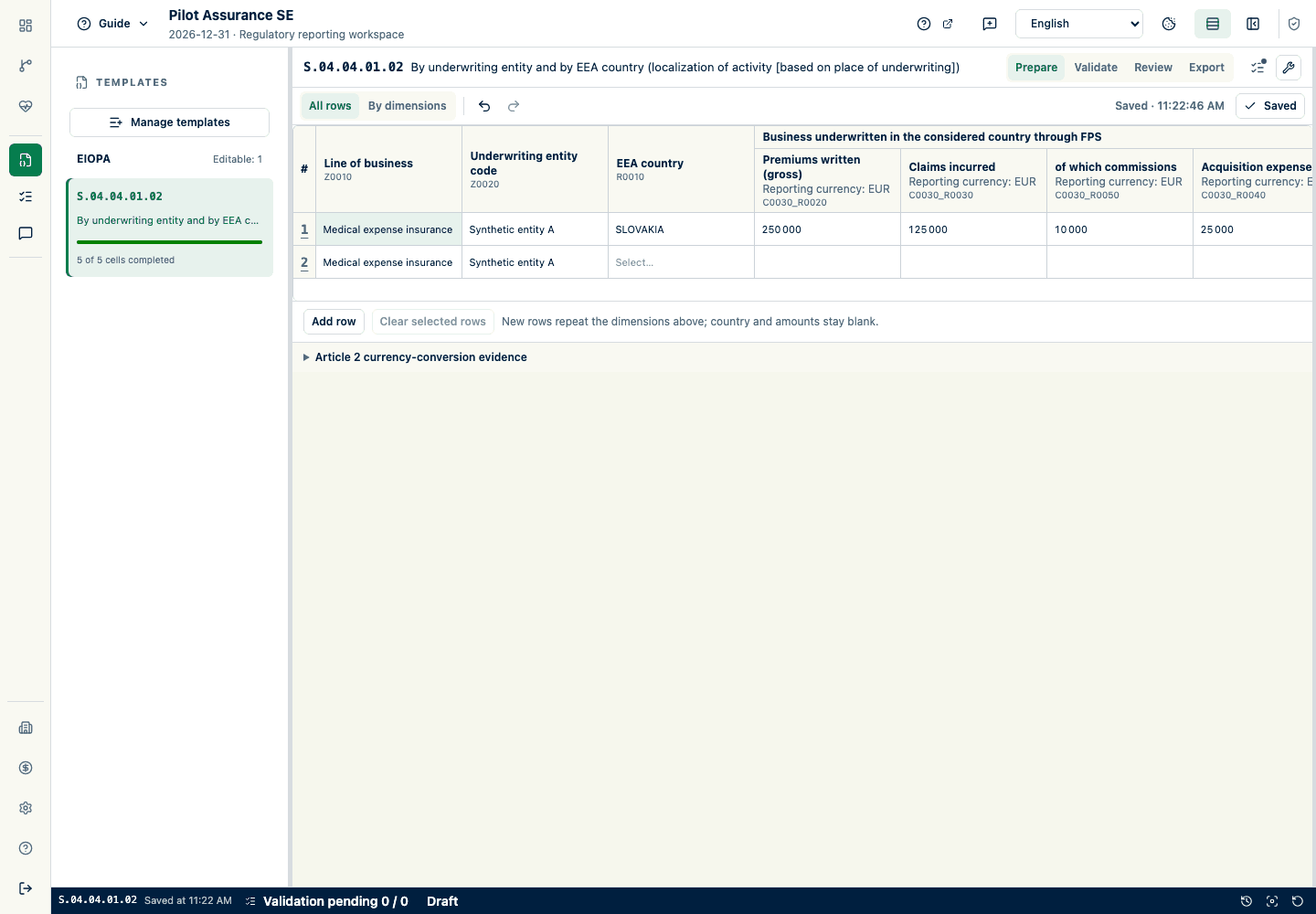Select the templates file icon in sidebar

tap(26, 160)
